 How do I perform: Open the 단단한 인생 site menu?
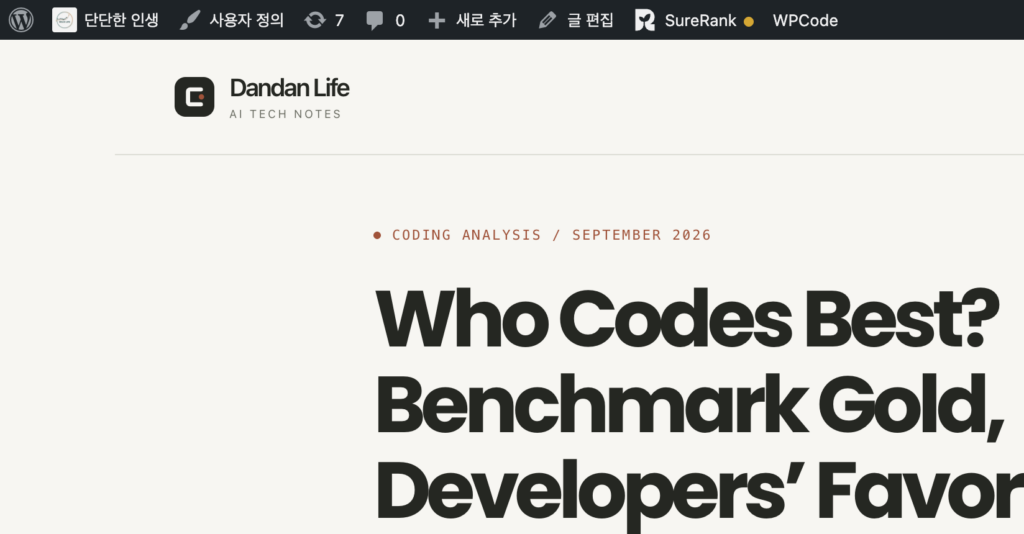point(105,20)
